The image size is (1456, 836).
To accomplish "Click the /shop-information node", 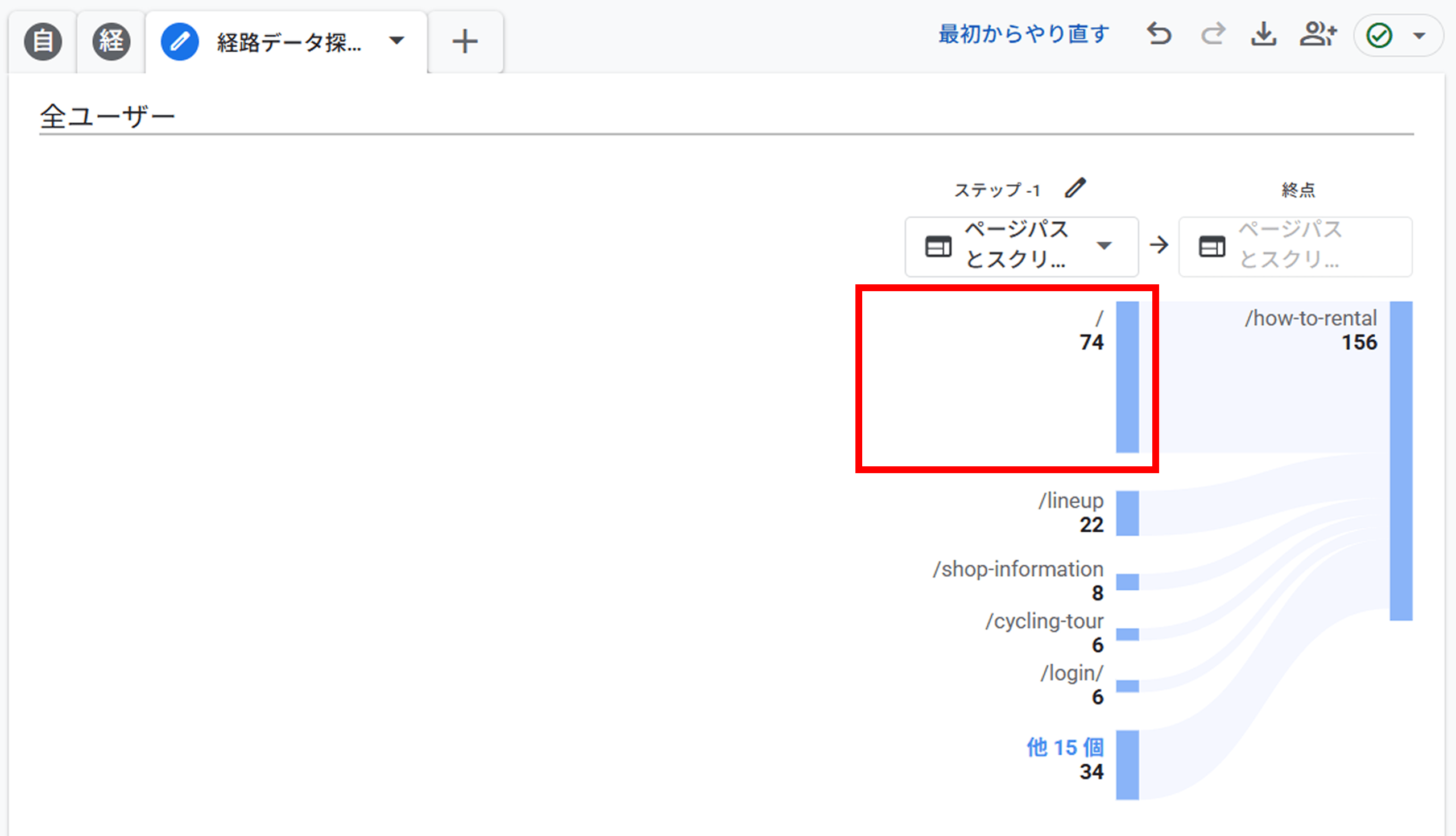I will click(x=1127, y=582).
